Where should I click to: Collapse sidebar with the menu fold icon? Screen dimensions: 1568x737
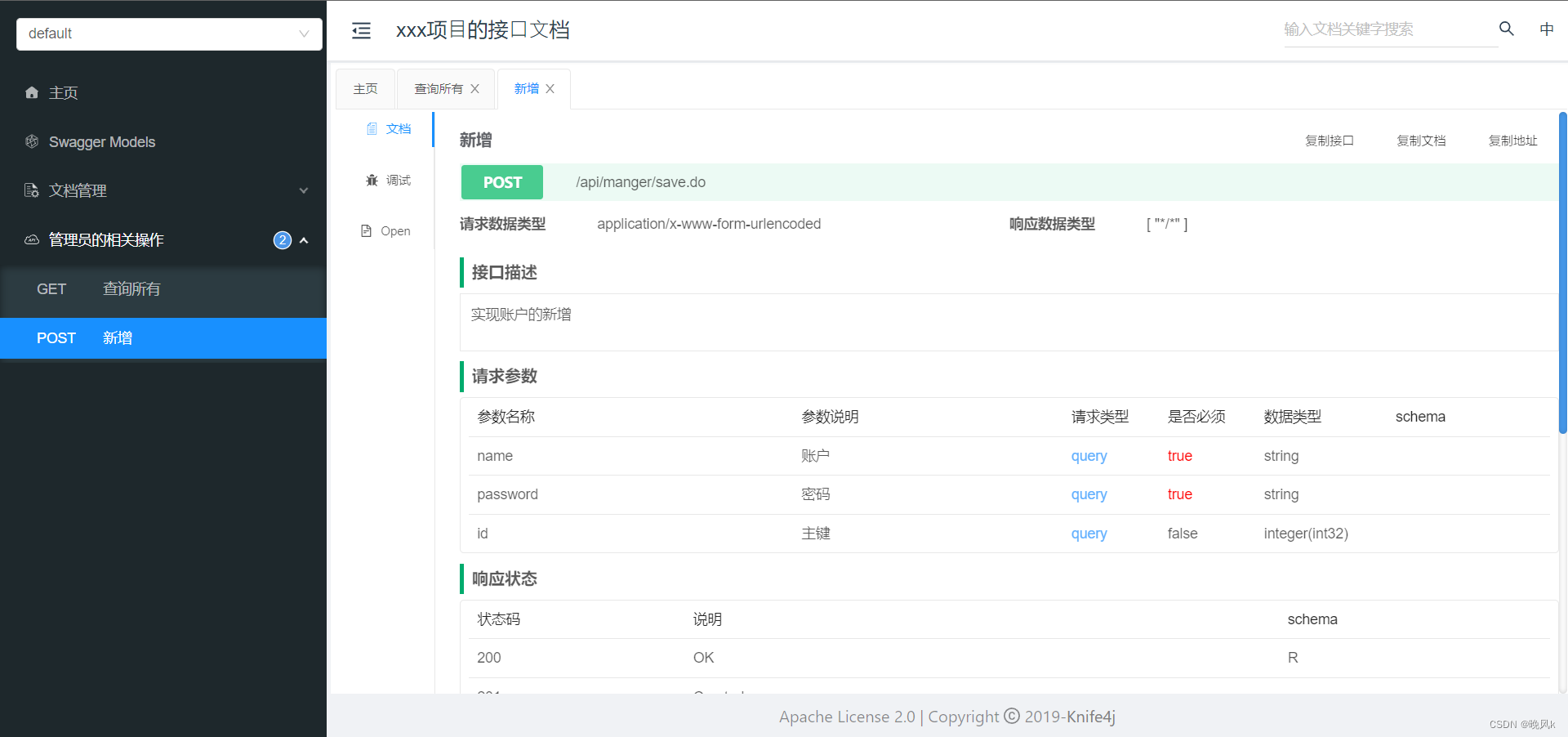361,31
